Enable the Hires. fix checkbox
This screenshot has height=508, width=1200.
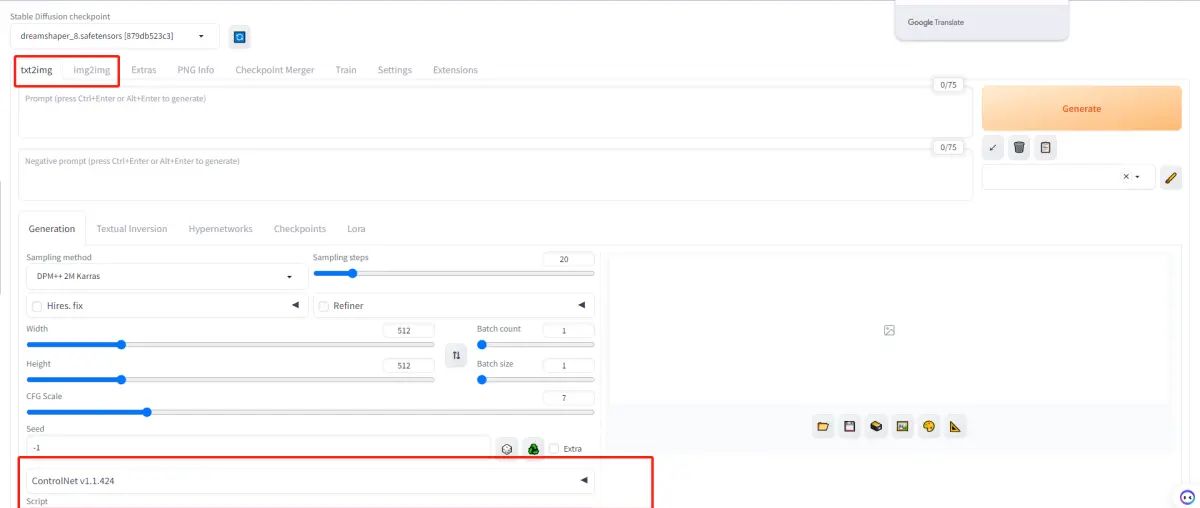38,306
